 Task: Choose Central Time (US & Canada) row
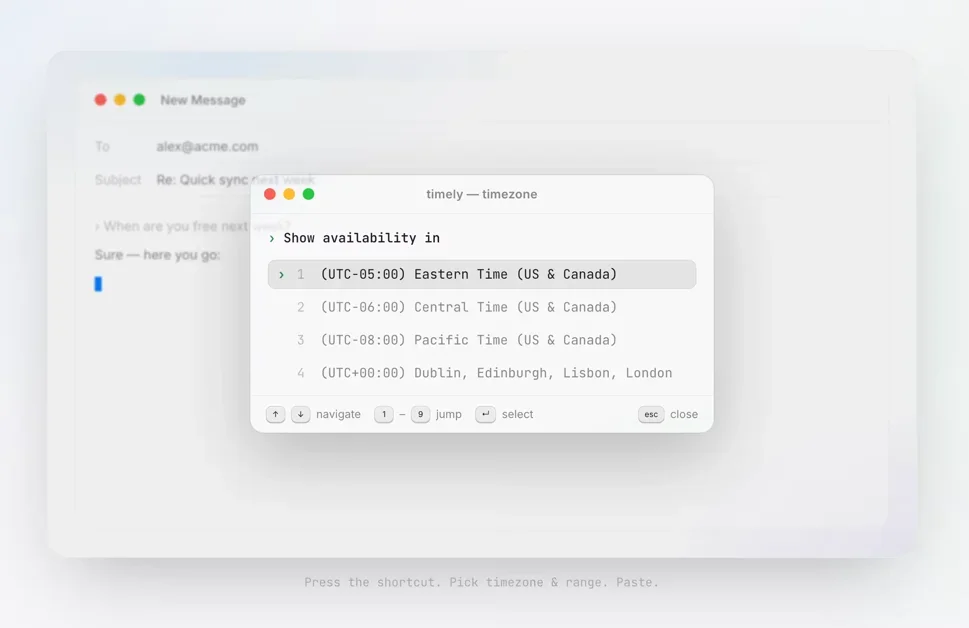[482, 307]
